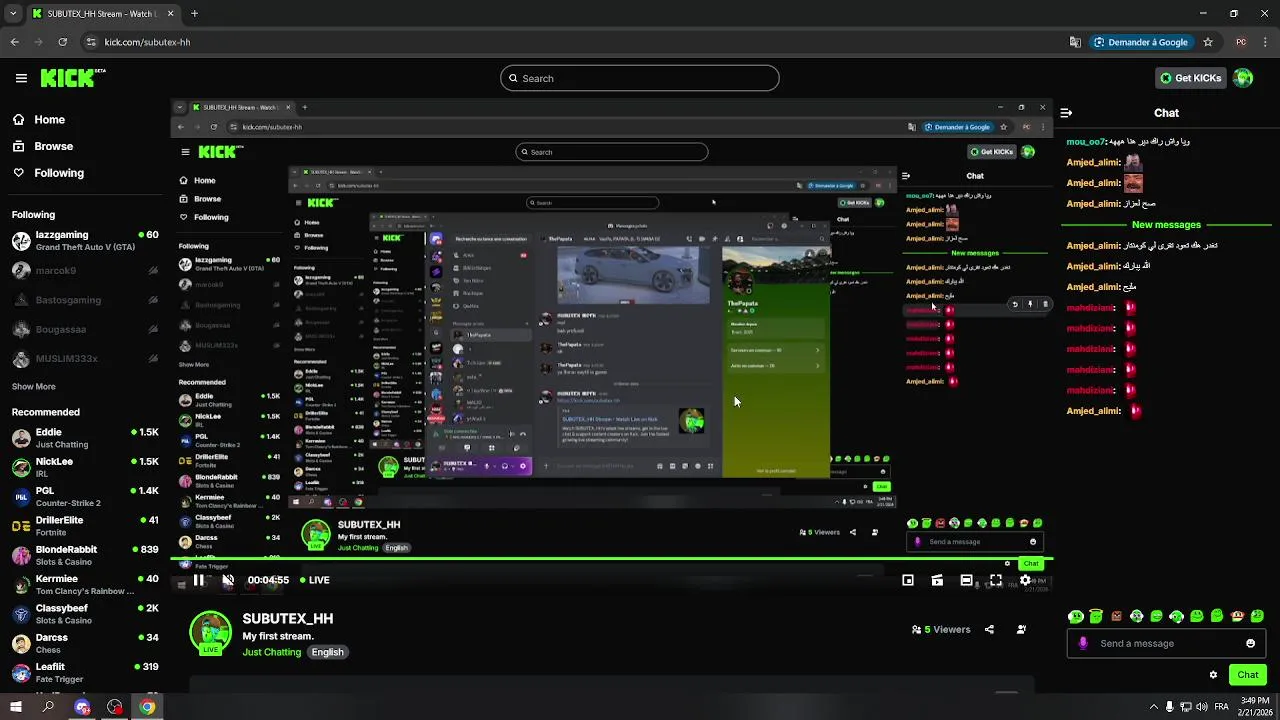1280x720 pixels.
Task: Open MUSLIM333x followed channel
Action: [x=85, y=359]
